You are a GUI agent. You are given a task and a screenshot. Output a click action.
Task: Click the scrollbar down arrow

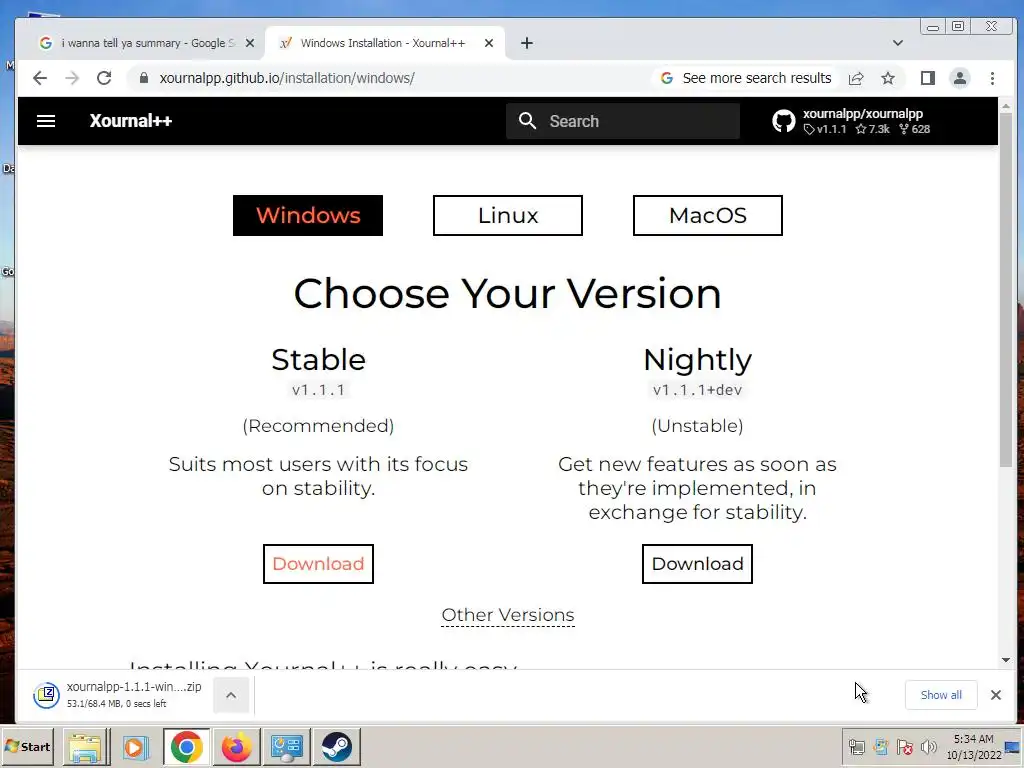tap(1006, 660)
